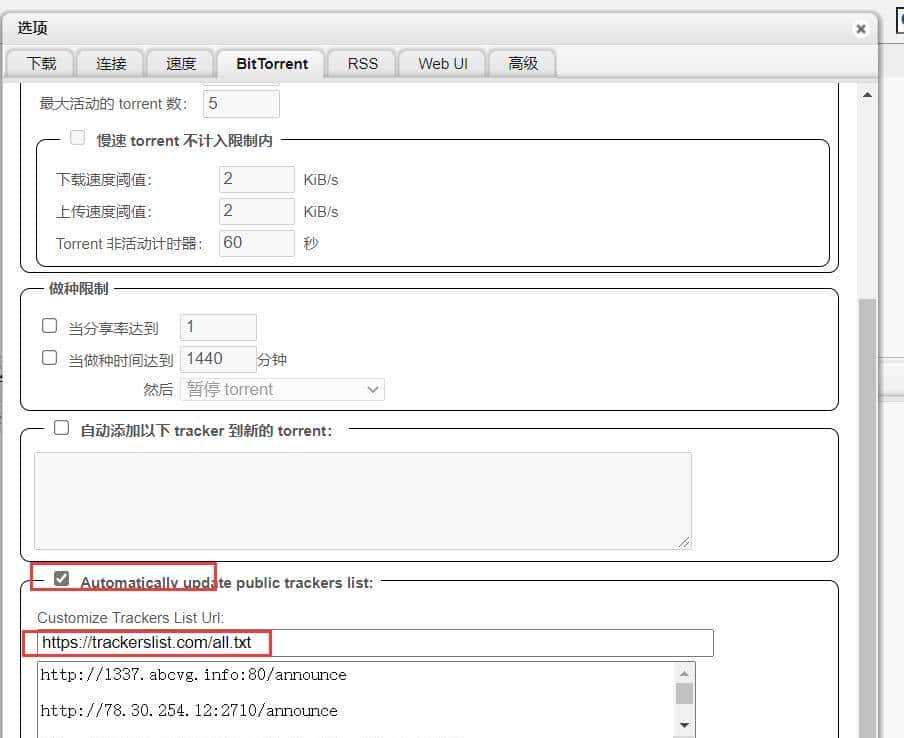Open the Web UI tab
This screenshot has height=738, width=904.
coord(442,63)
